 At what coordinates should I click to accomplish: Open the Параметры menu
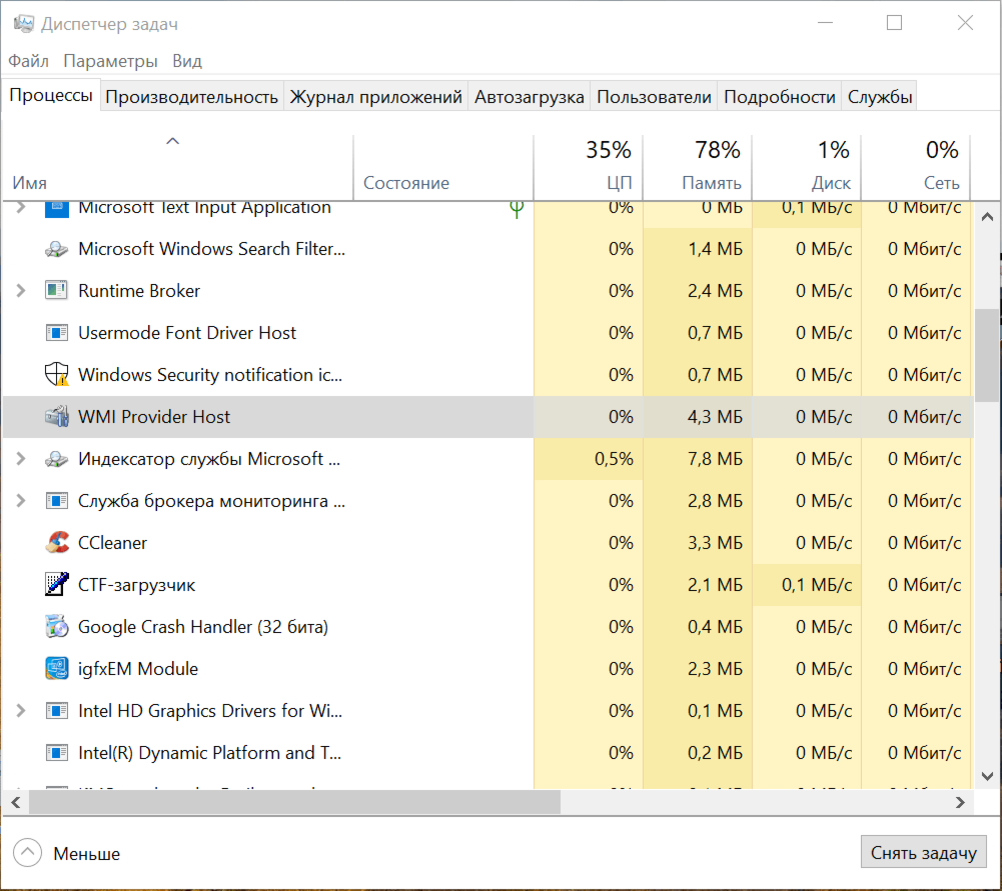click(x=110, y=61)
